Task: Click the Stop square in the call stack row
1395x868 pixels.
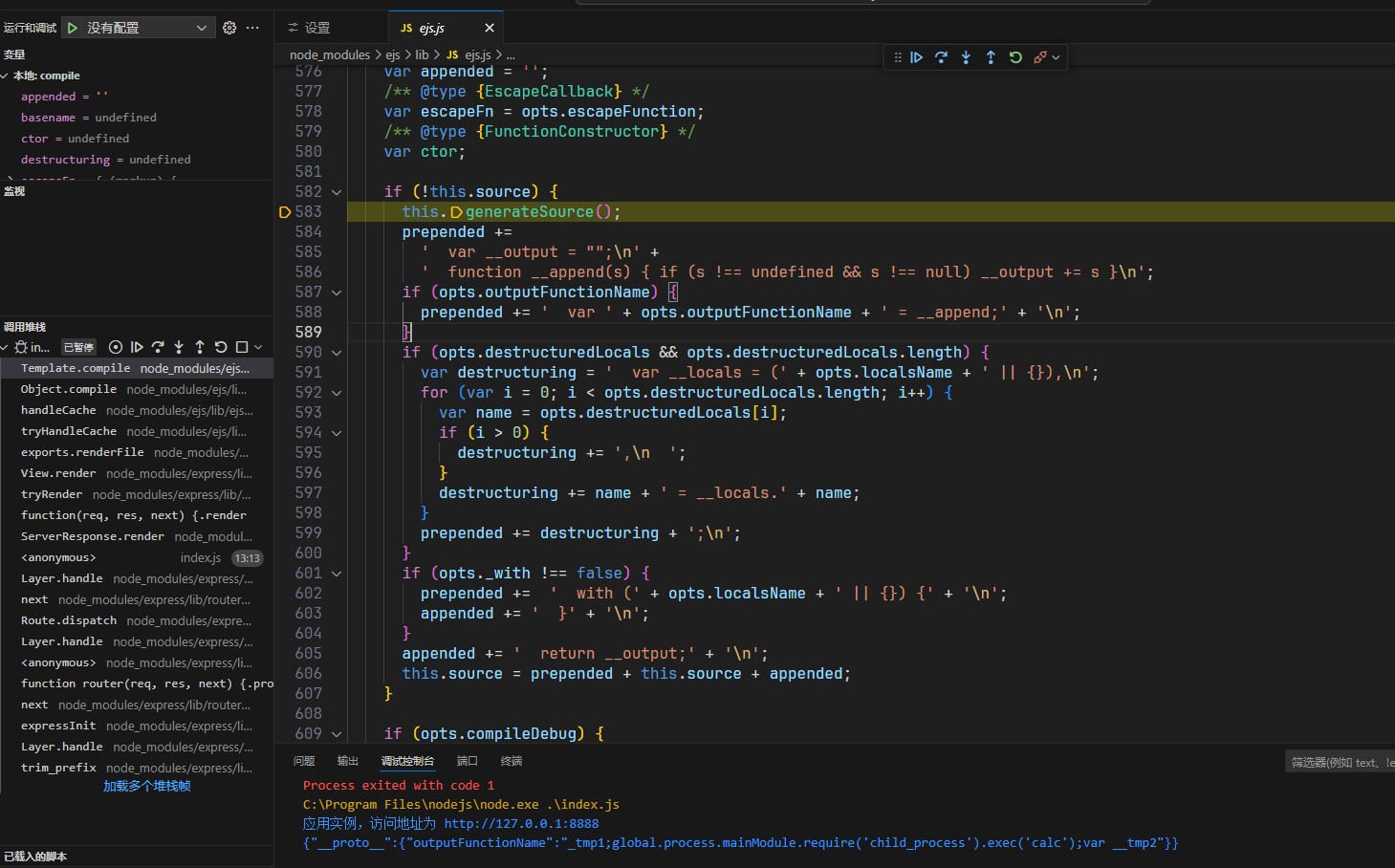Action: coord(242,347)
